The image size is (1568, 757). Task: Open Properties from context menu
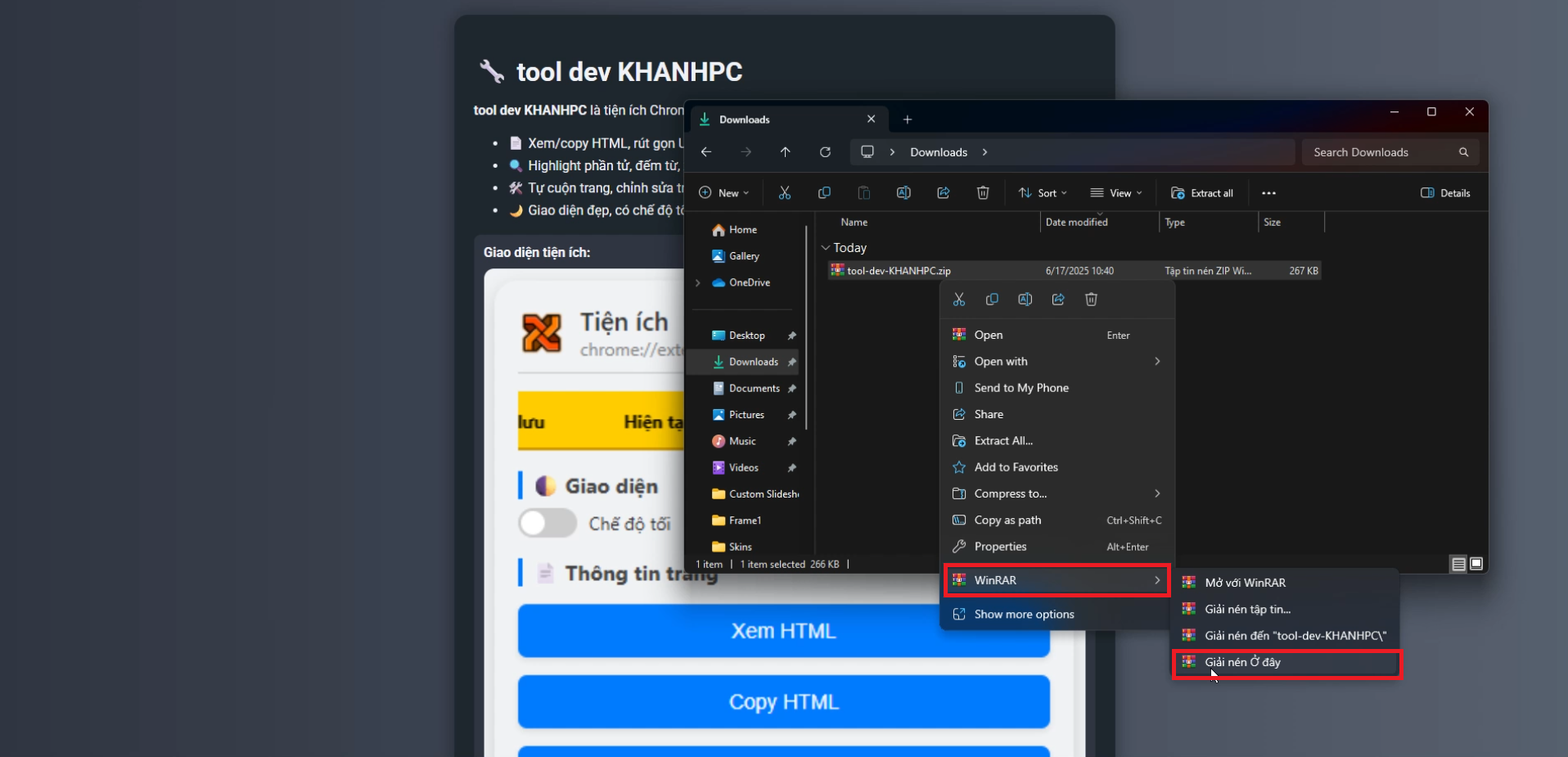coord(1057,547)
